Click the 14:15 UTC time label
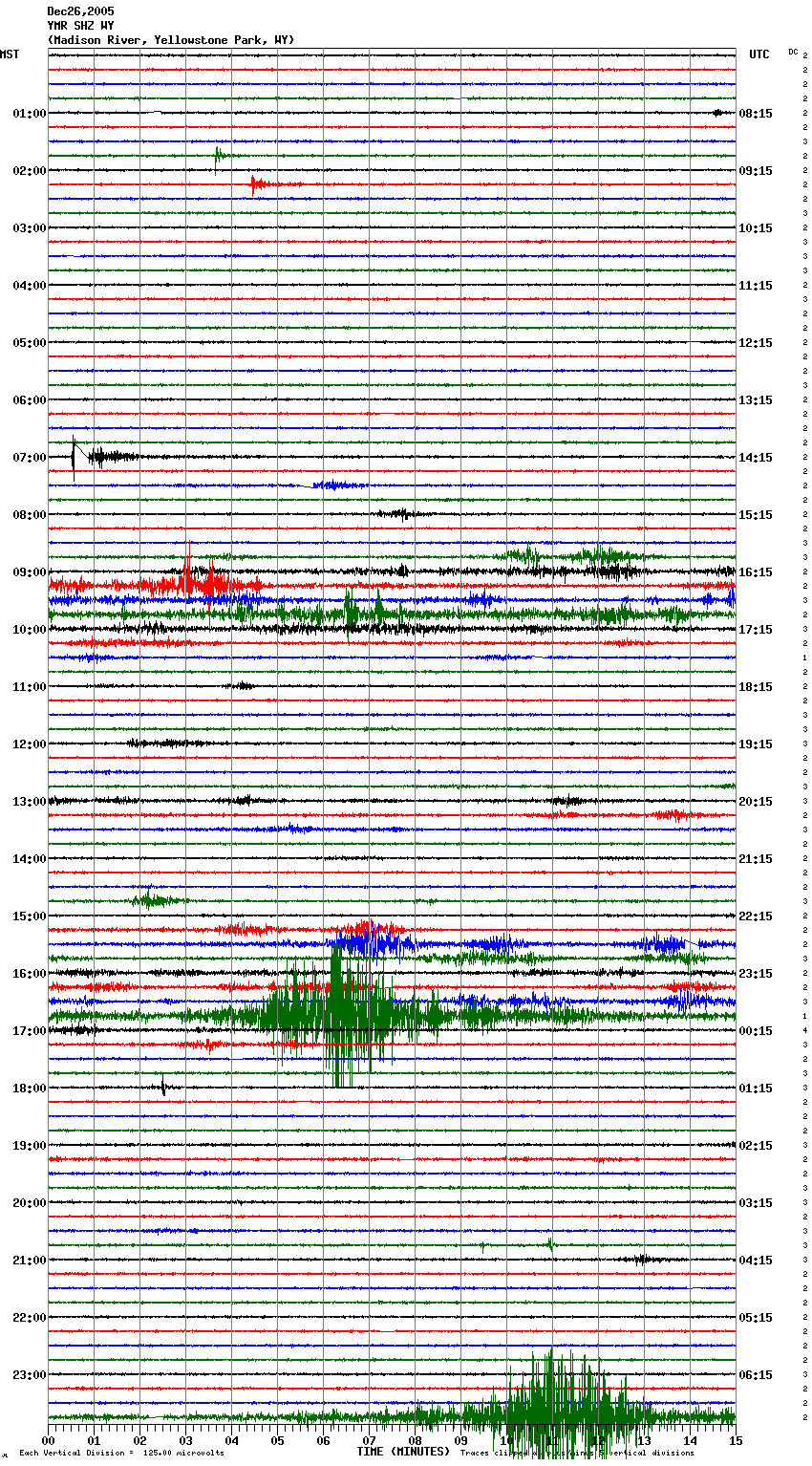 [x=756, y=458]
